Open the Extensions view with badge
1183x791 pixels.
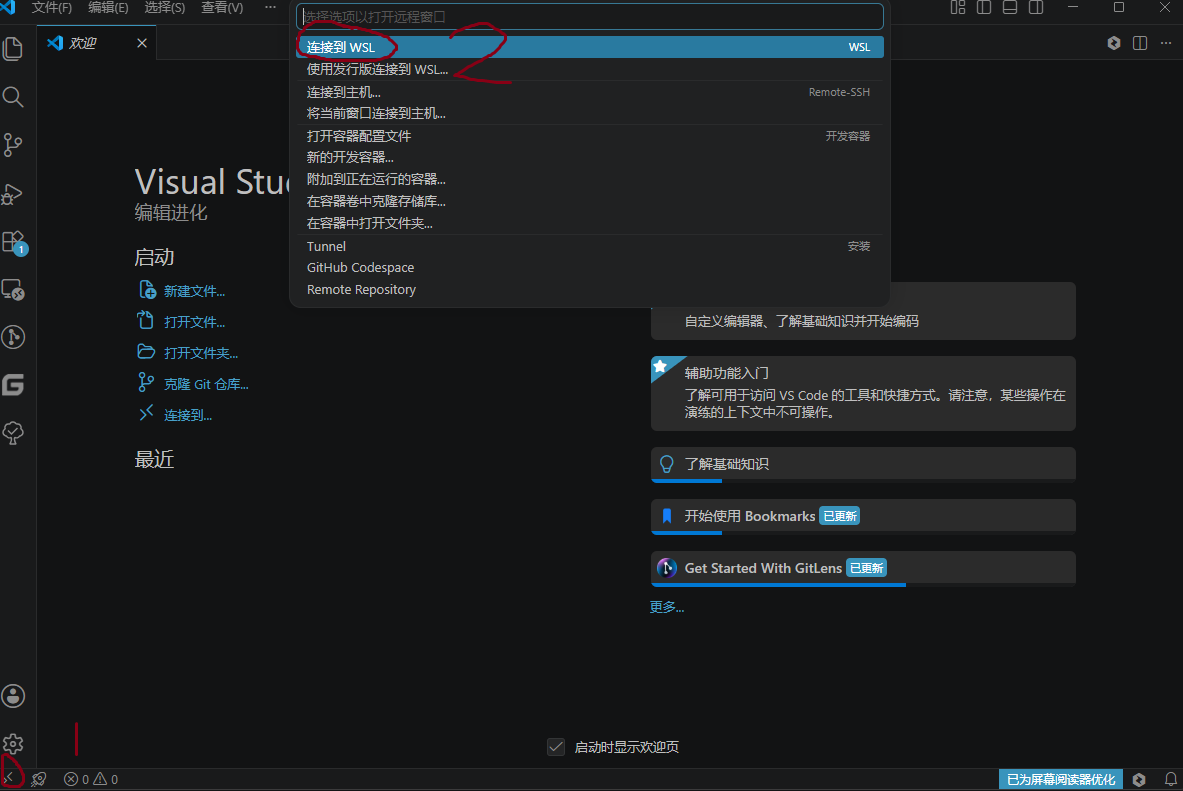(14, 242)
